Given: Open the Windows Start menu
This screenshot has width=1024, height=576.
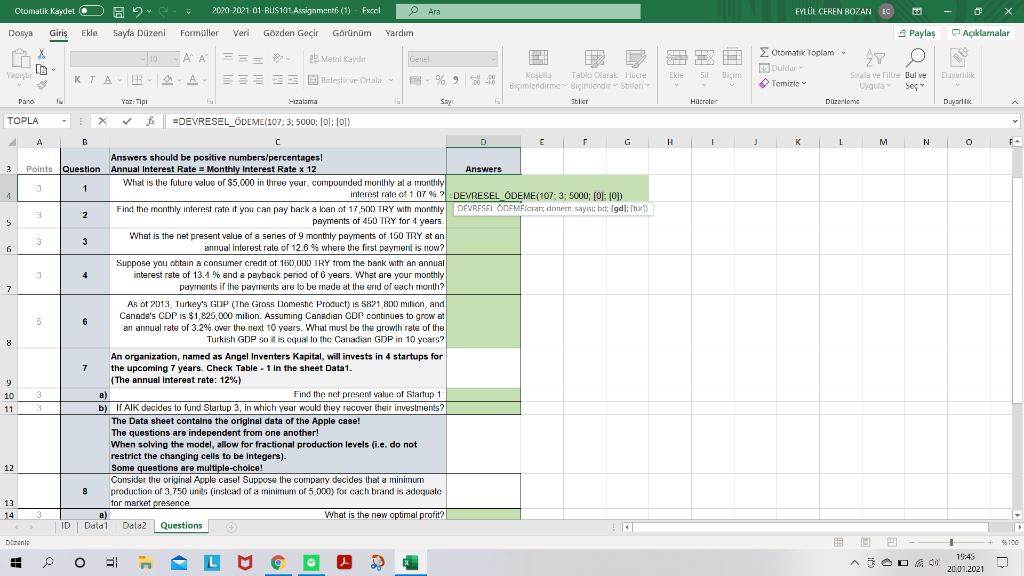Looking at the screenshot, I should click(x=16, y=562).
